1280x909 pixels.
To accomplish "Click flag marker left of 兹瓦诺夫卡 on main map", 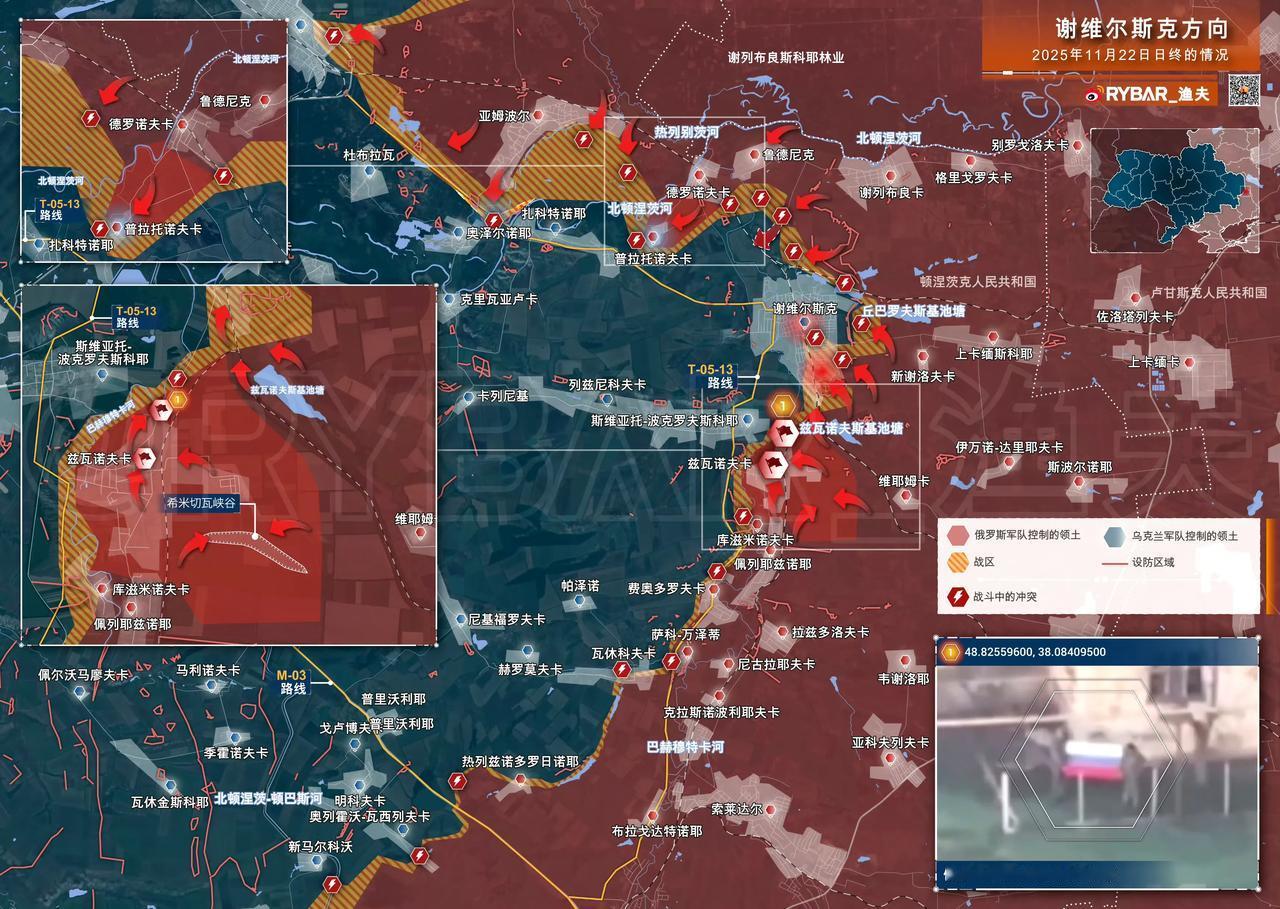I will tap(772, 465).
